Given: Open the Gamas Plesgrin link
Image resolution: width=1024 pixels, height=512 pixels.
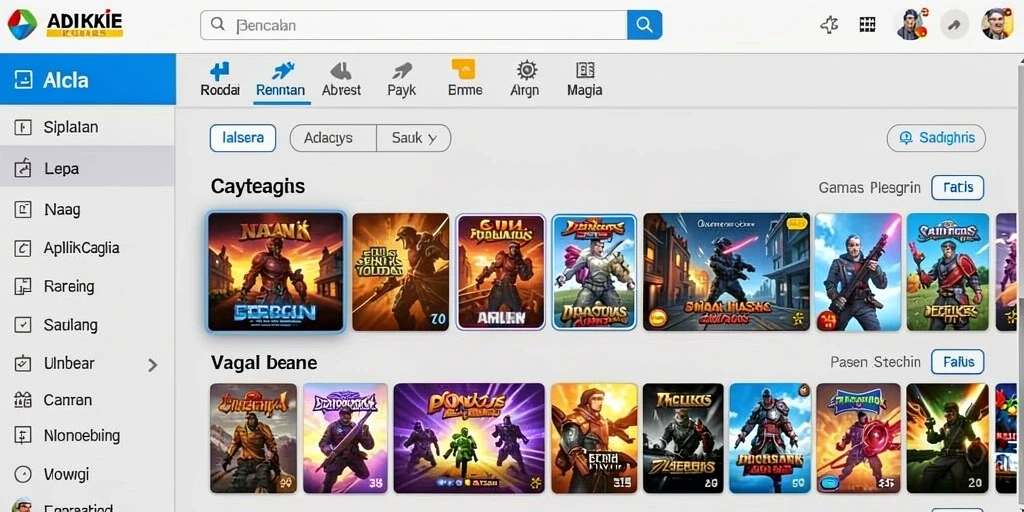Looking at the screenshot, I should point(869,188).
